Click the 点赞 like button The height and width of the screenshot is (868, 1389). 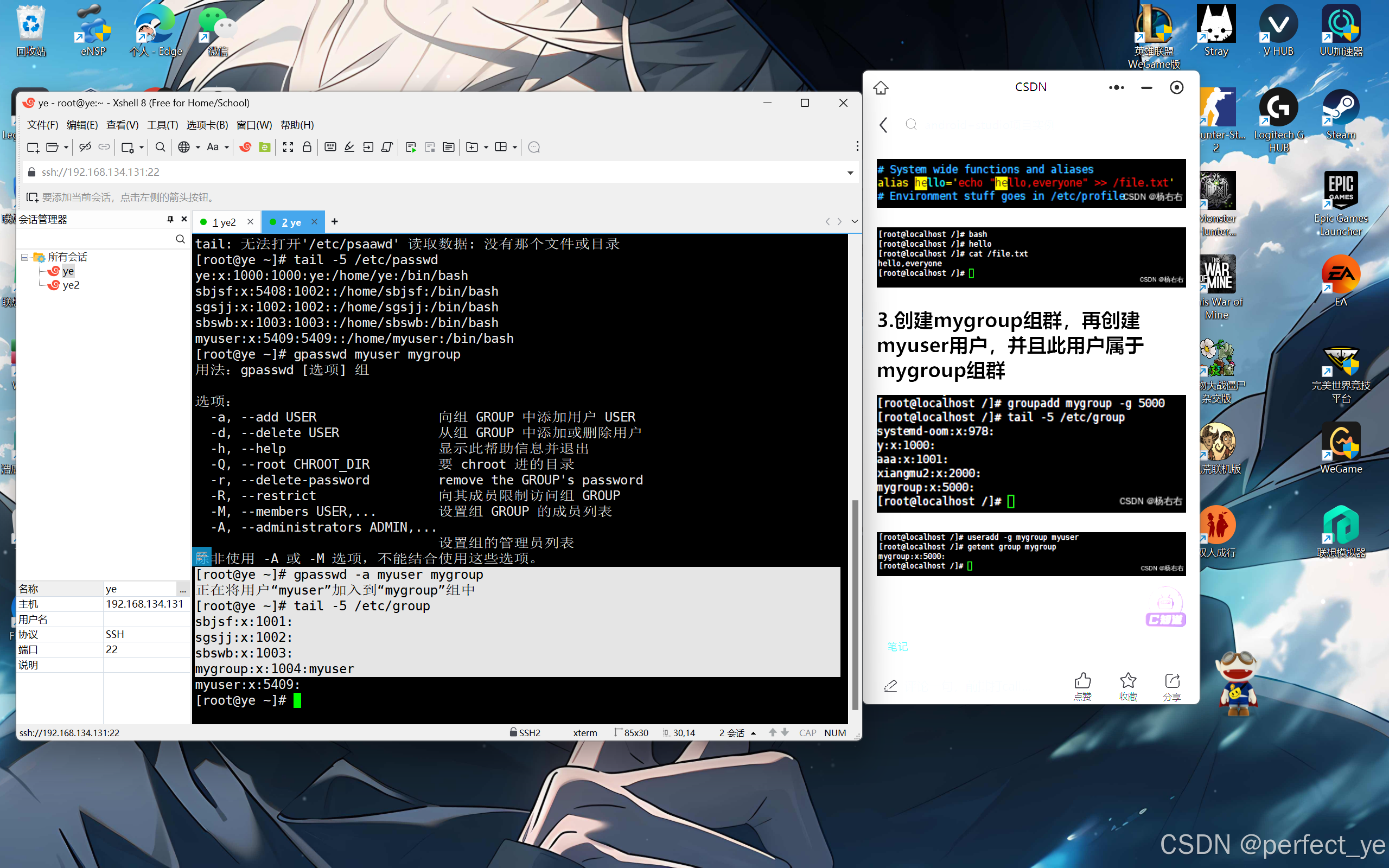(1082, 681)
